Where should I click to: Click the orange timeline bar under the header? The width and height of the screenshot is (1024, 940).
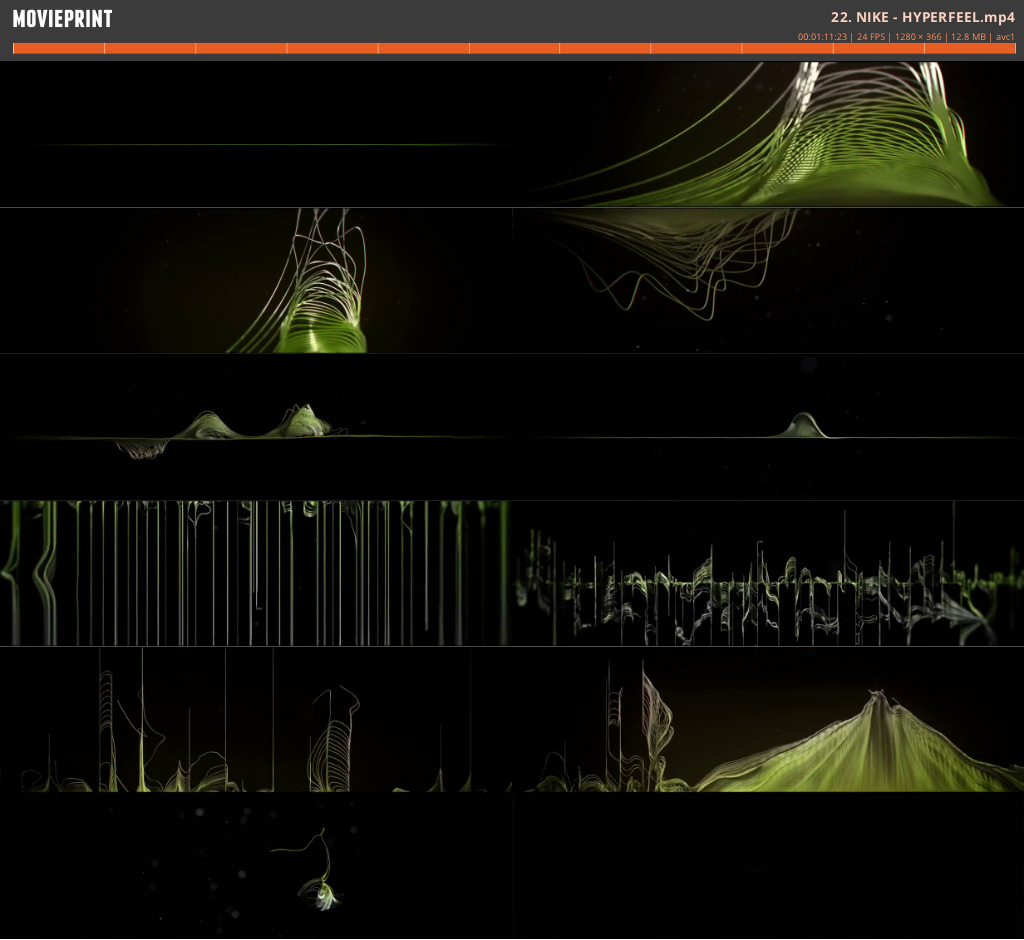click(x=514, y=48)
